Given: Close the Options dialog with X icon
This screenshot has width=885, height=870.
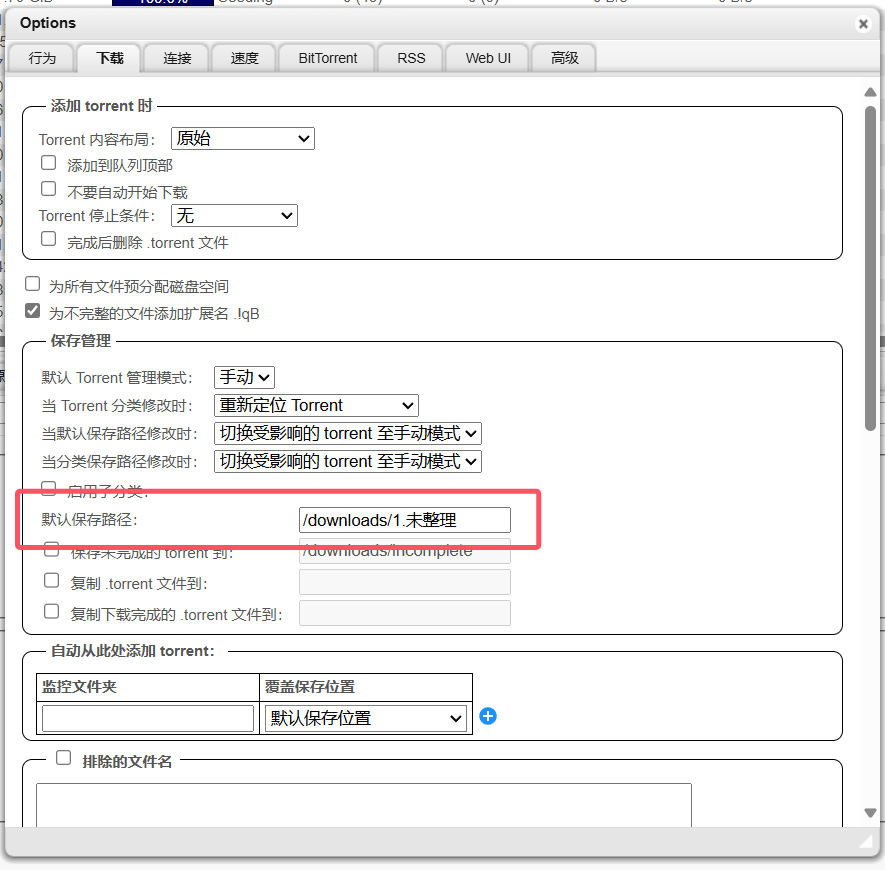Looking at the screenshot, I should pos(863,23).
